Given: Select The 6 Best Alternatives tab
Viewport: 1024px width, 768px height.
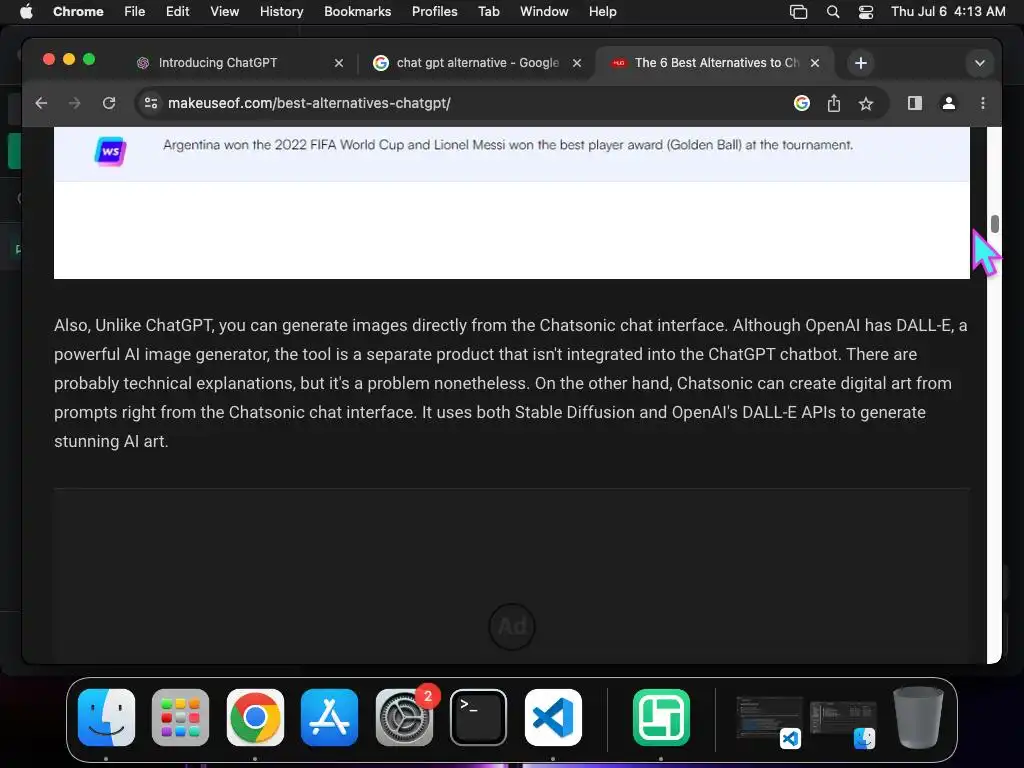Looking at the screenshot, I should coord(716,63).
